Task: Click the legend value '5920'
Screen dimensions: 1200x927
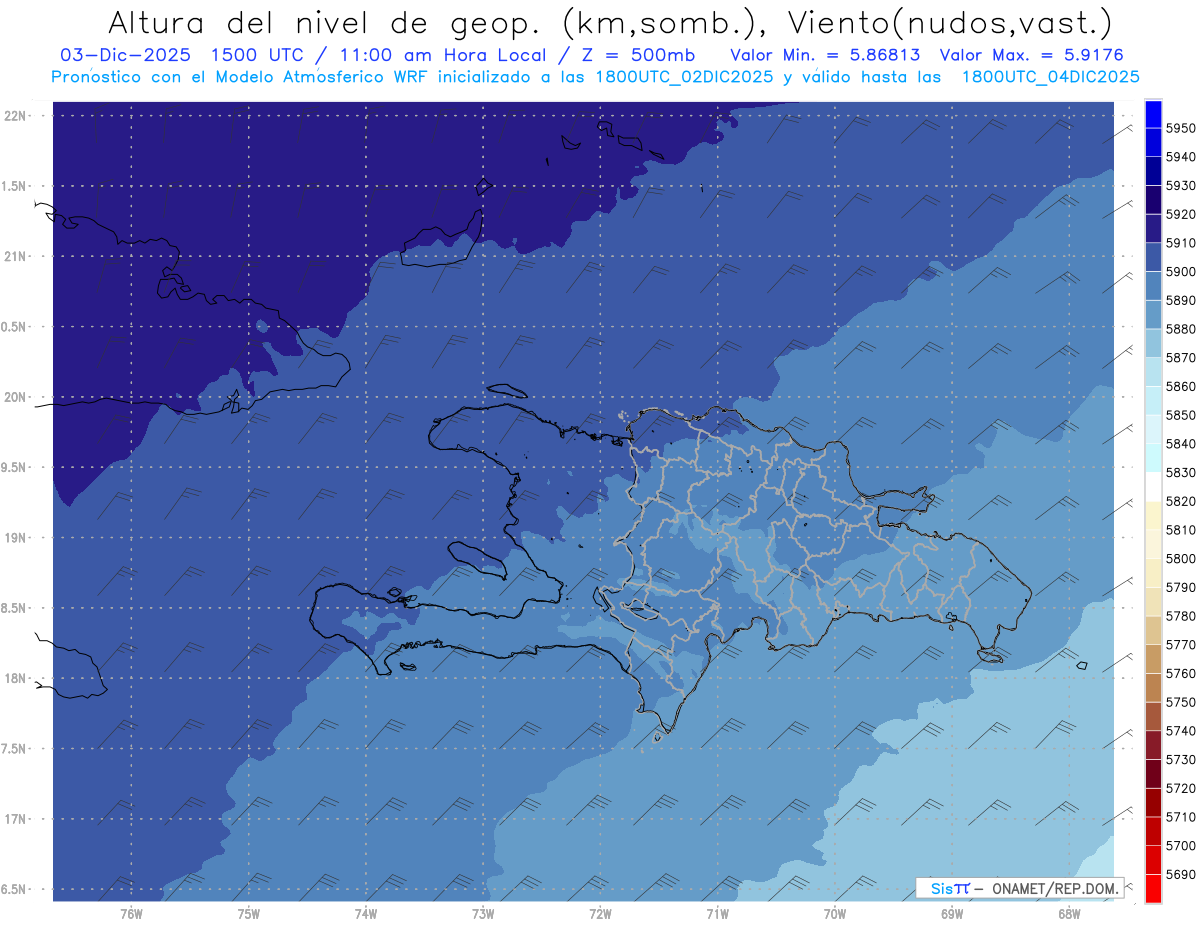Action: 1181,214
